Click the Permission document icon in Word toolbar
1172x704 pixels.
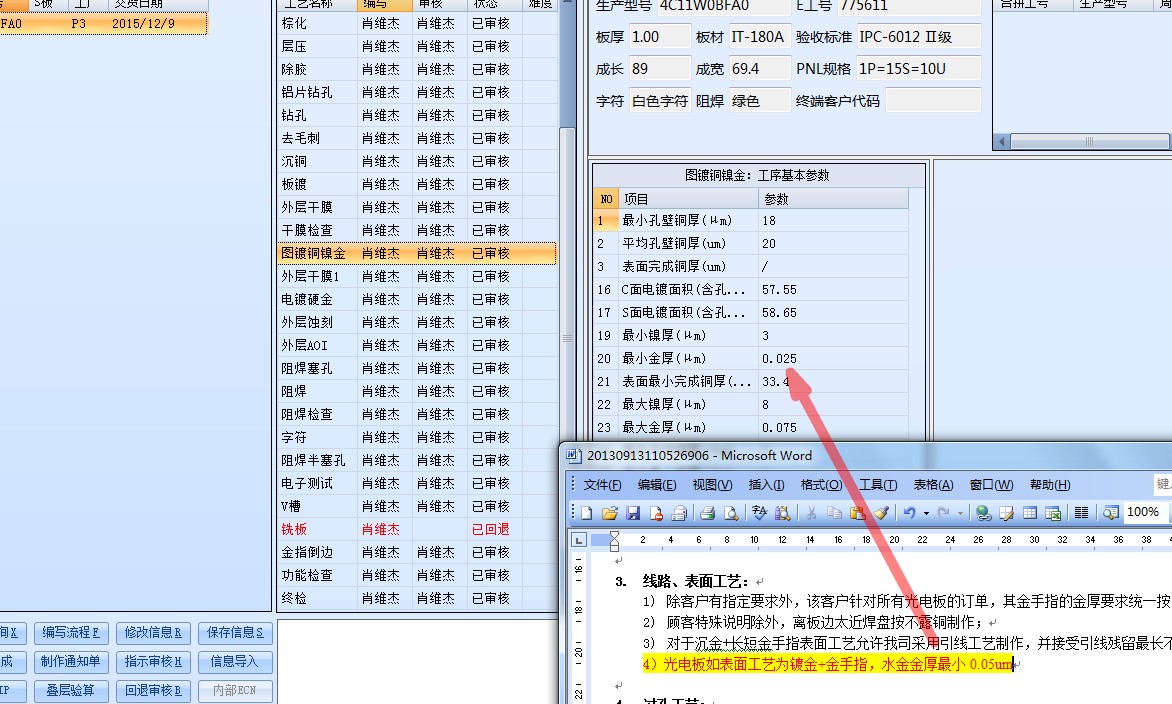coord(656,513)
